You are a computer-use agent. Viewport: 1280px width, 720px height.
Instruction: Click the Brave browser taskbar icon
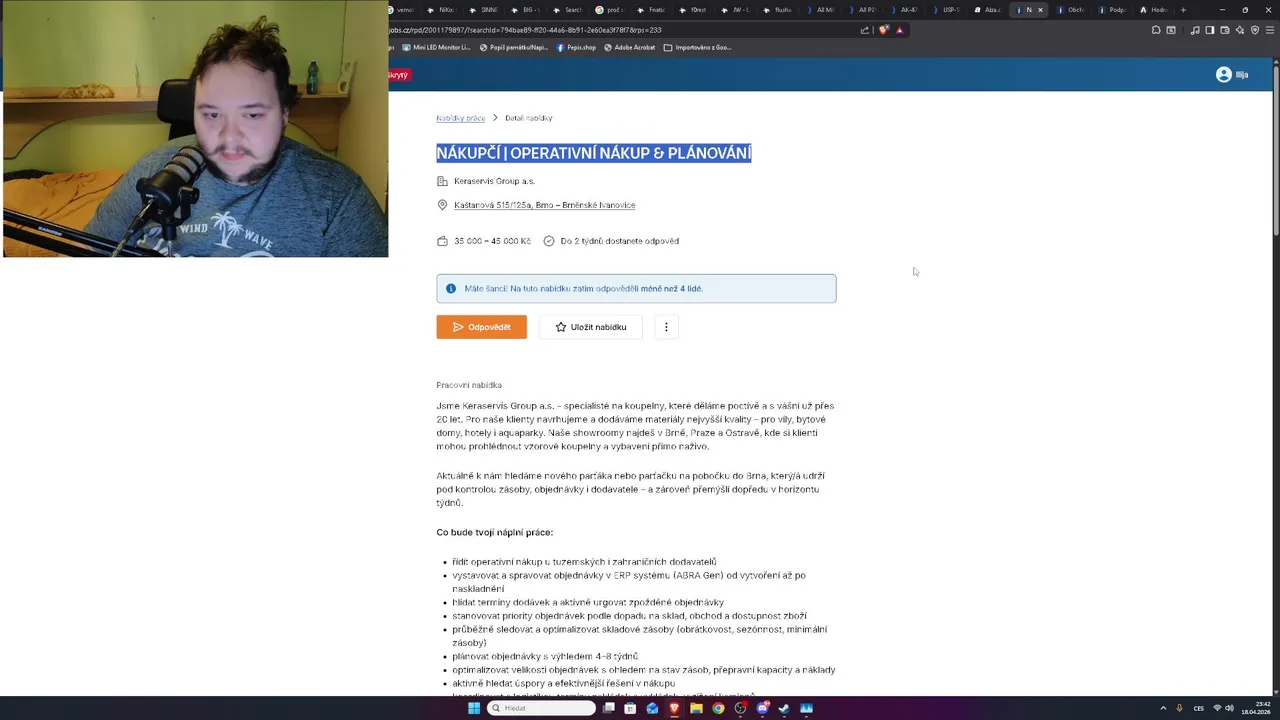click(674, 708)
